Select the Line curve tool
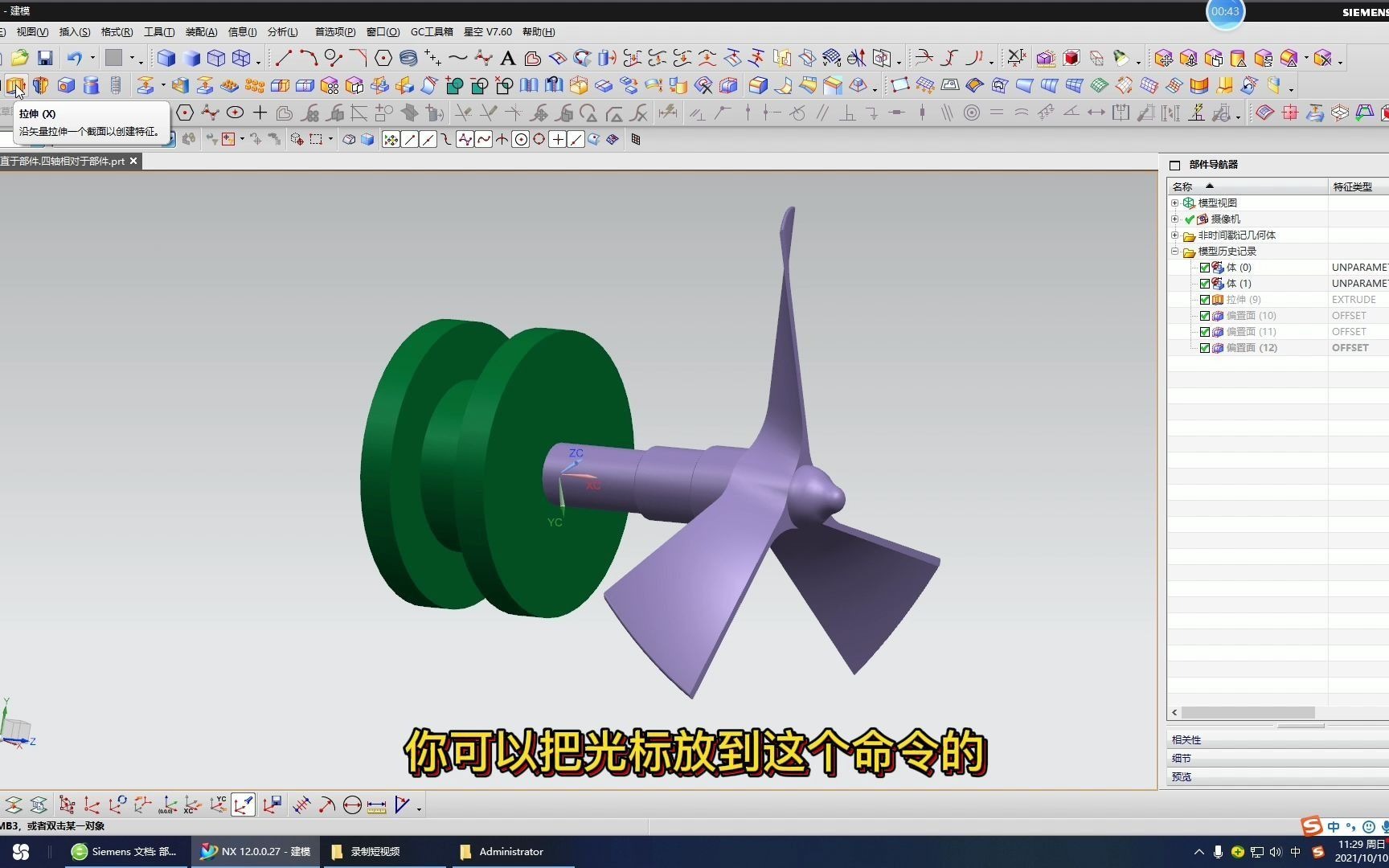1389x868 pixels. coord(283,58)
